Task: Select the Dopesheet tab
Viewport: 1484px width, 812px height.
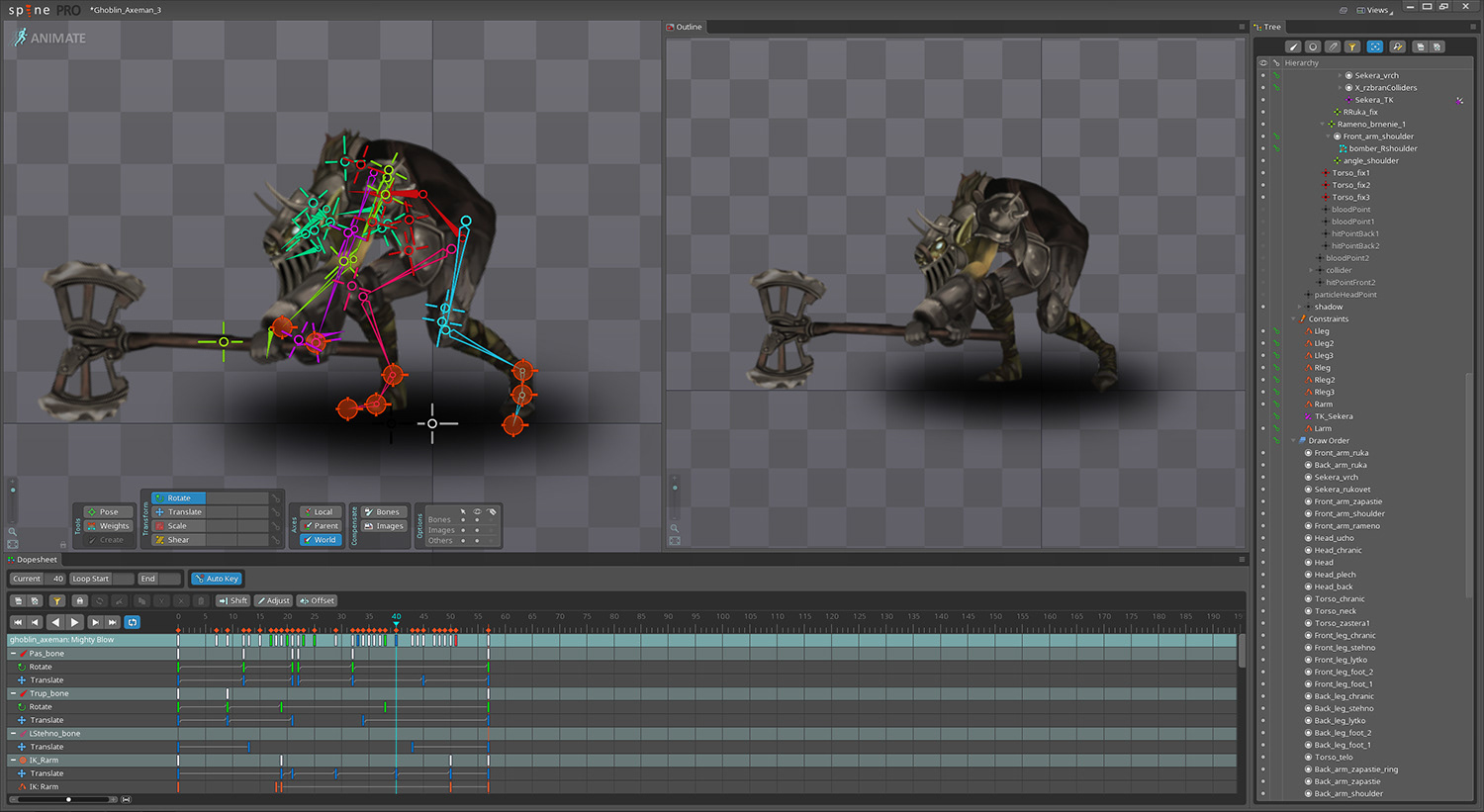Action: coord(34,560)
